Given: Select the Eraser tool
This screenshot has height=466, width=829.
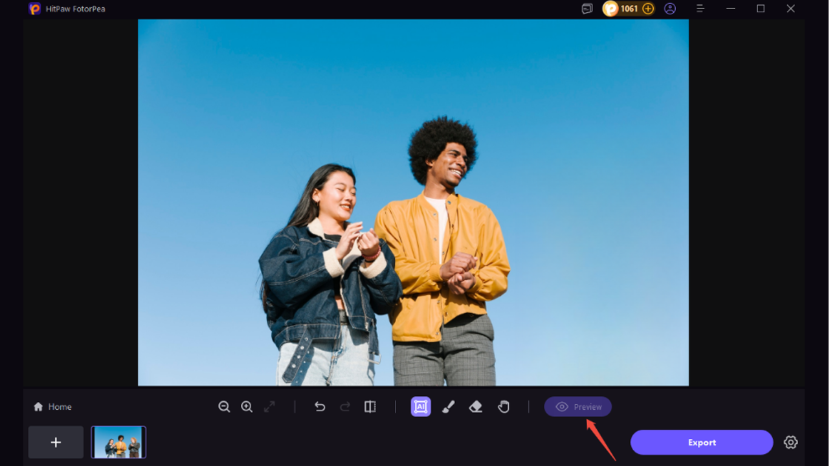Looking at the screenshot, I should coord(476,407).
